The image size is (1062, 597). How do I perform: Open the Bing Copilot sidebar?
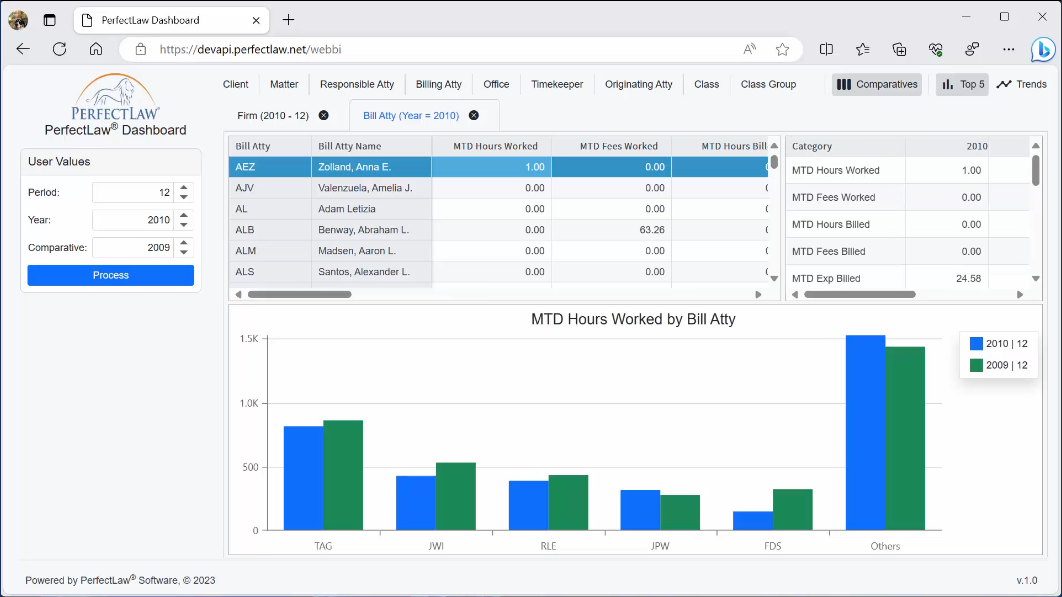point(1041,49)
